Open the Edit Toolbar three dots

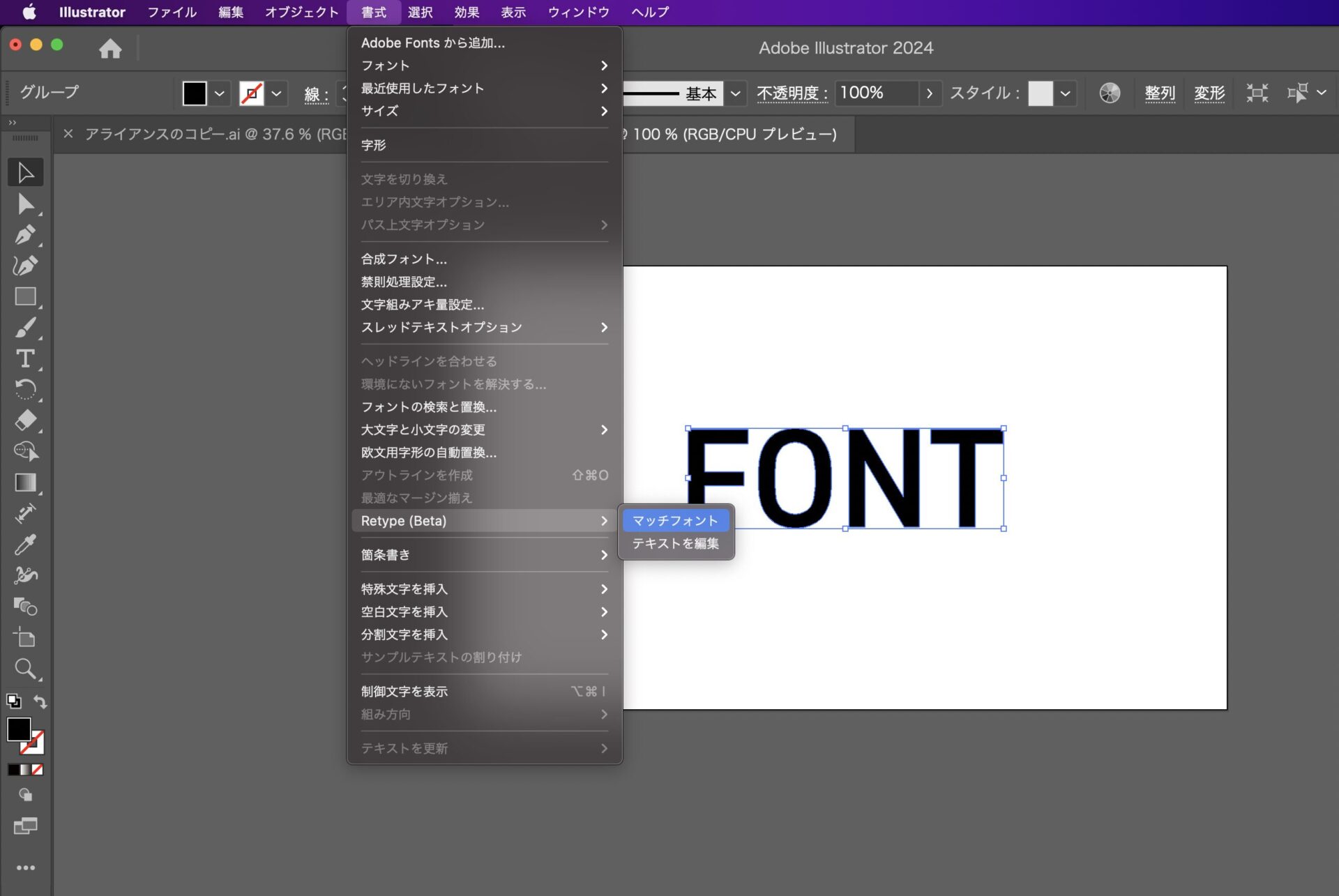point(26,868)
